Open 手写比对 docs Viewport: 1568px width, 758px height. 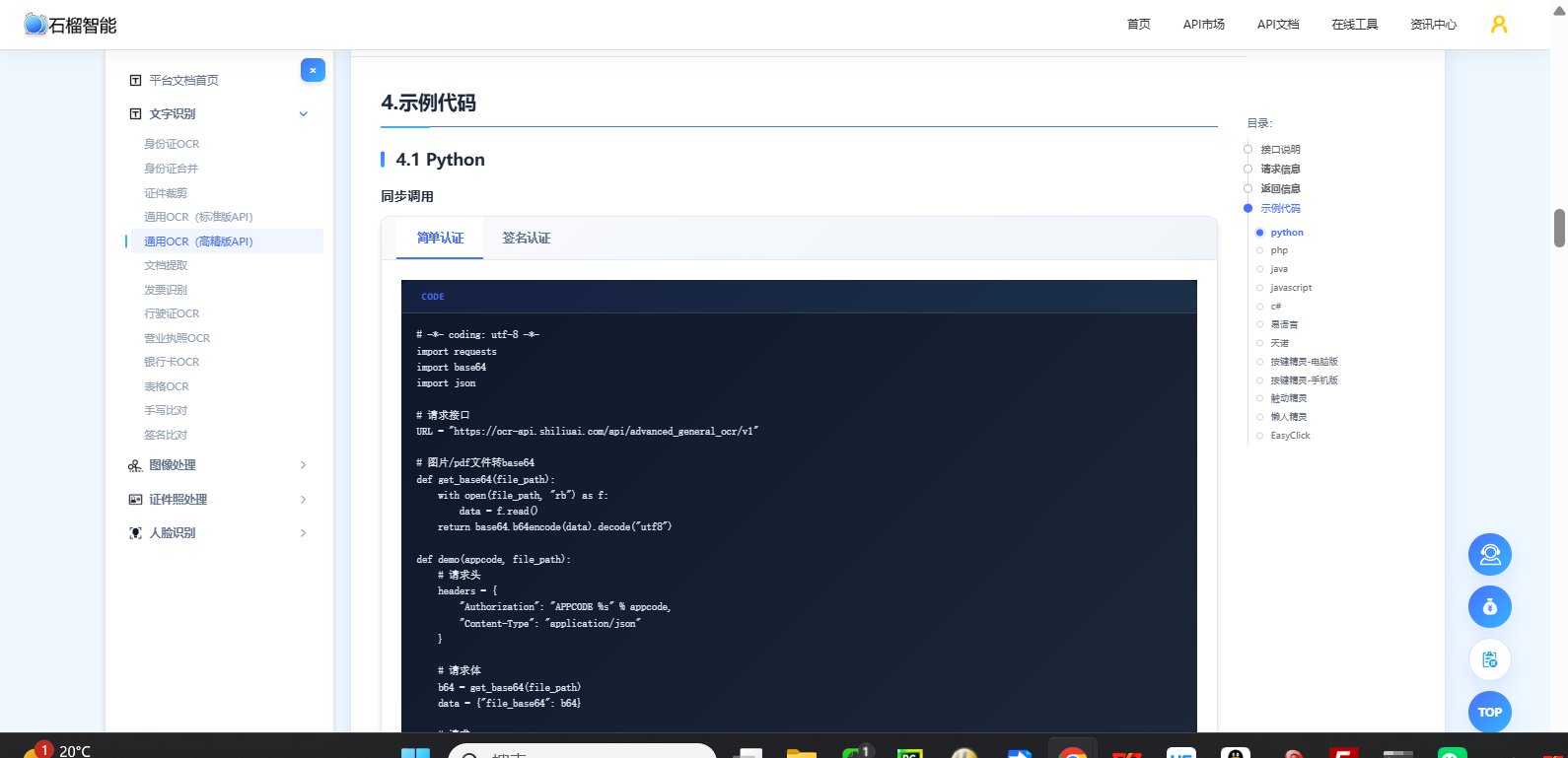point(166,410)
